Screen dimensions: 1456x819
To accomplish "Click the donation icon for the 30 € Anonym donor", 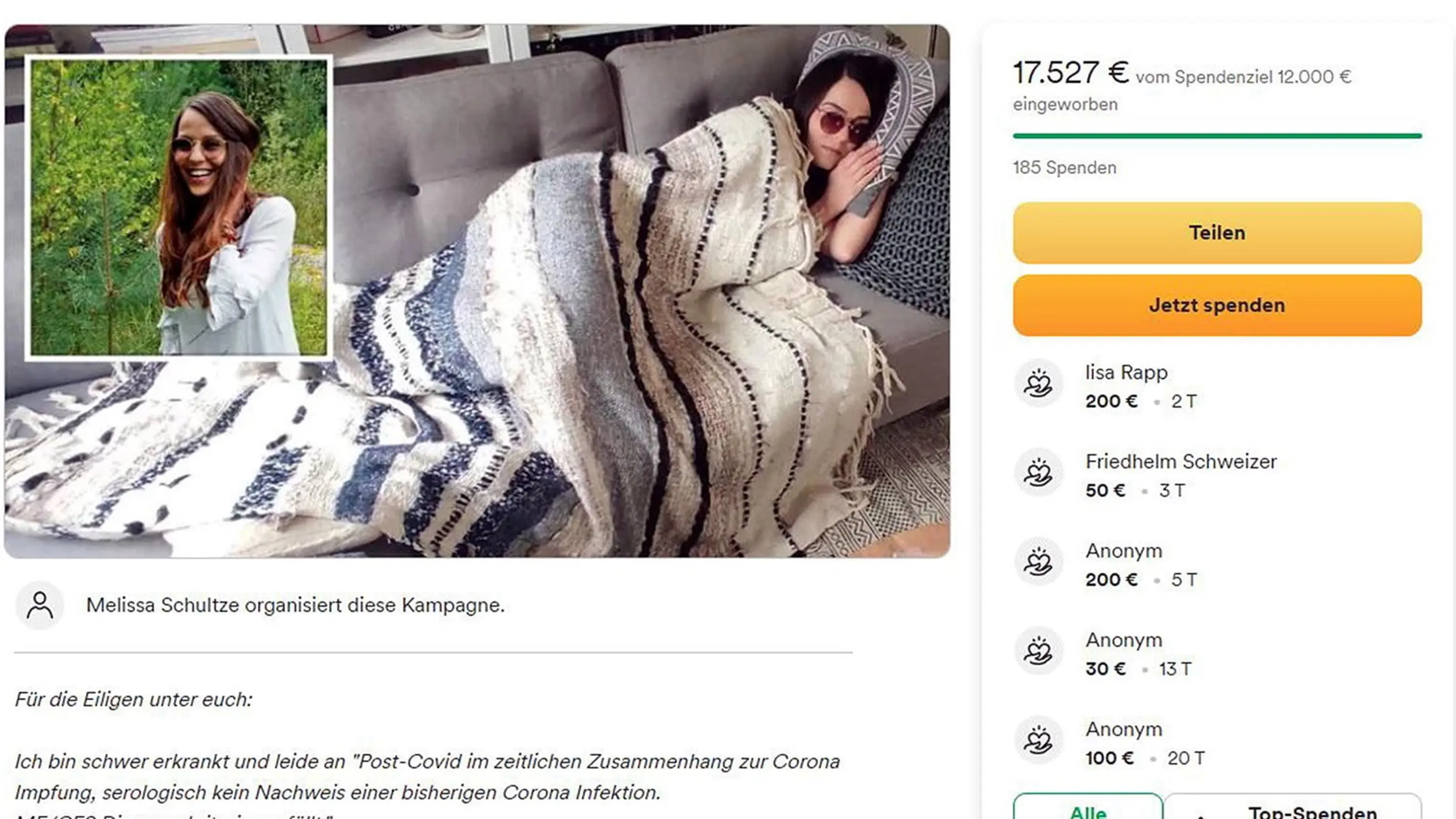I will (1038, 651).
